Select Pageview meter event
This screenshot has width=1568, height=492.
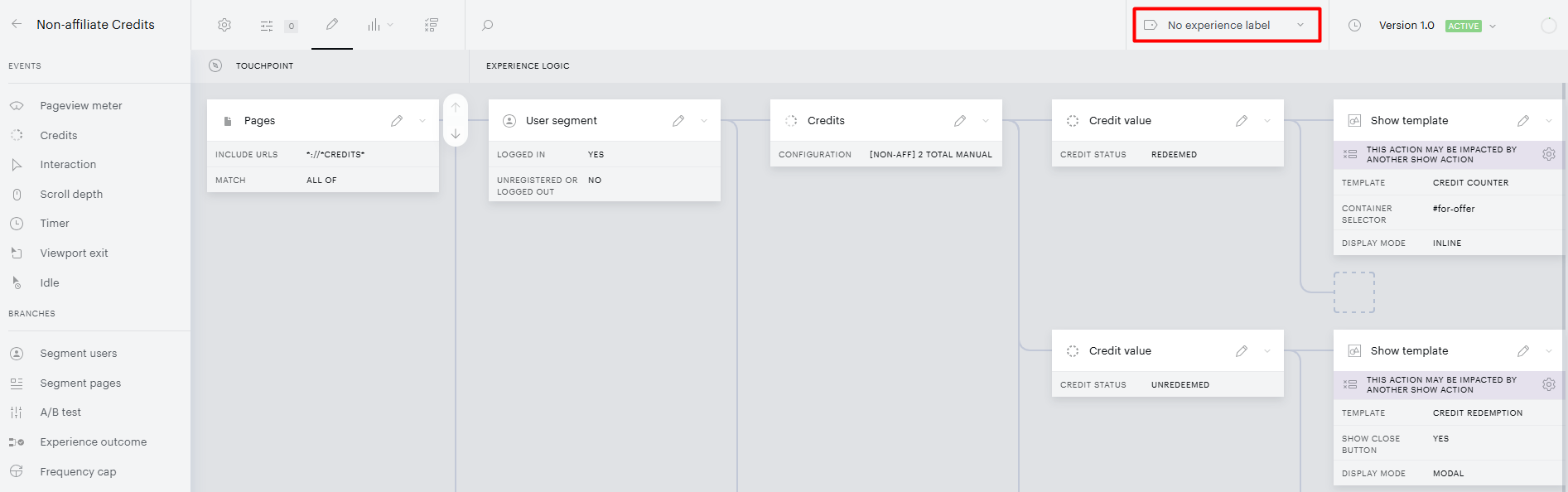[x=81, y=105]
